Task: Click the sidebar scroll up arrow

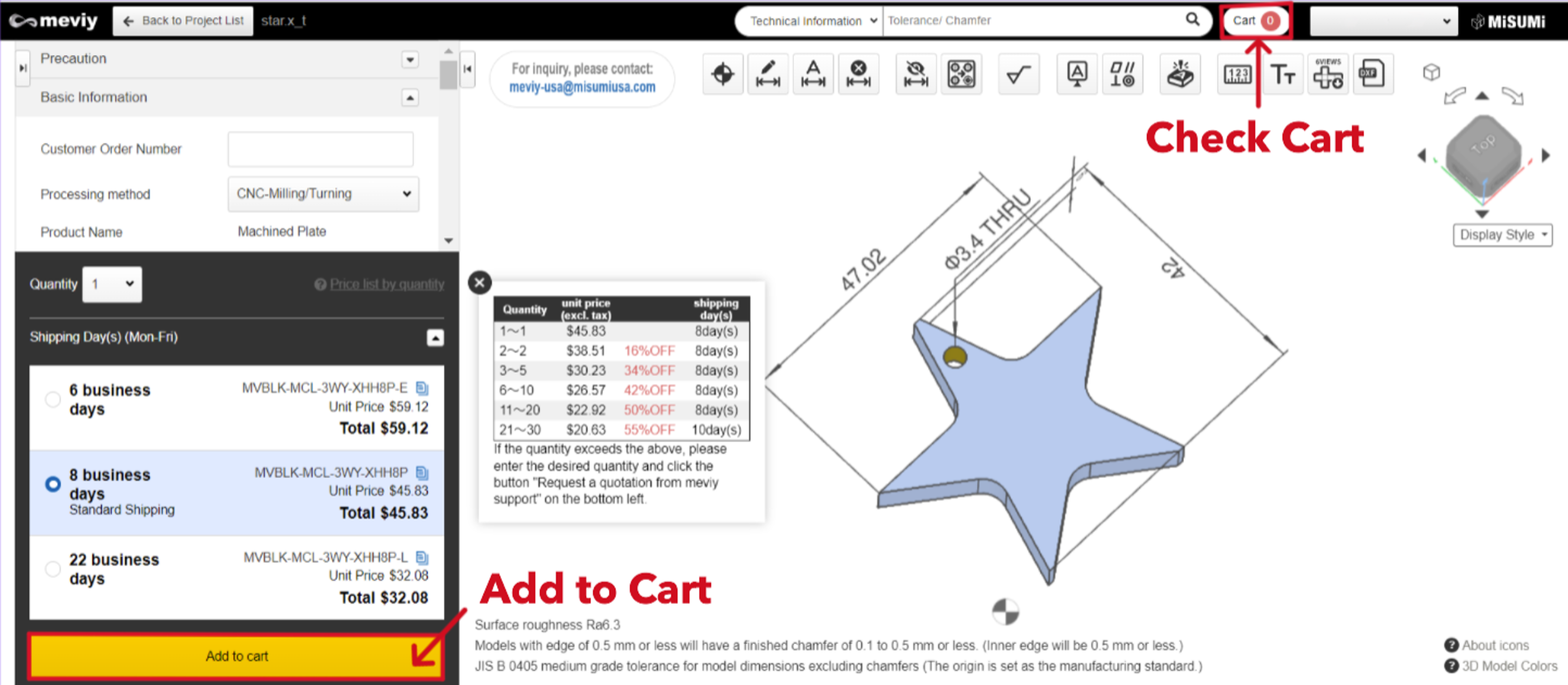Action: [448, 51]
